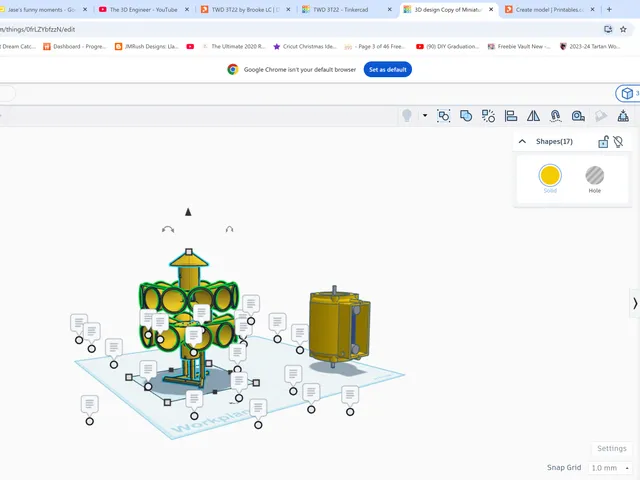Select the Mirror tool

click(x=533, y=116)
